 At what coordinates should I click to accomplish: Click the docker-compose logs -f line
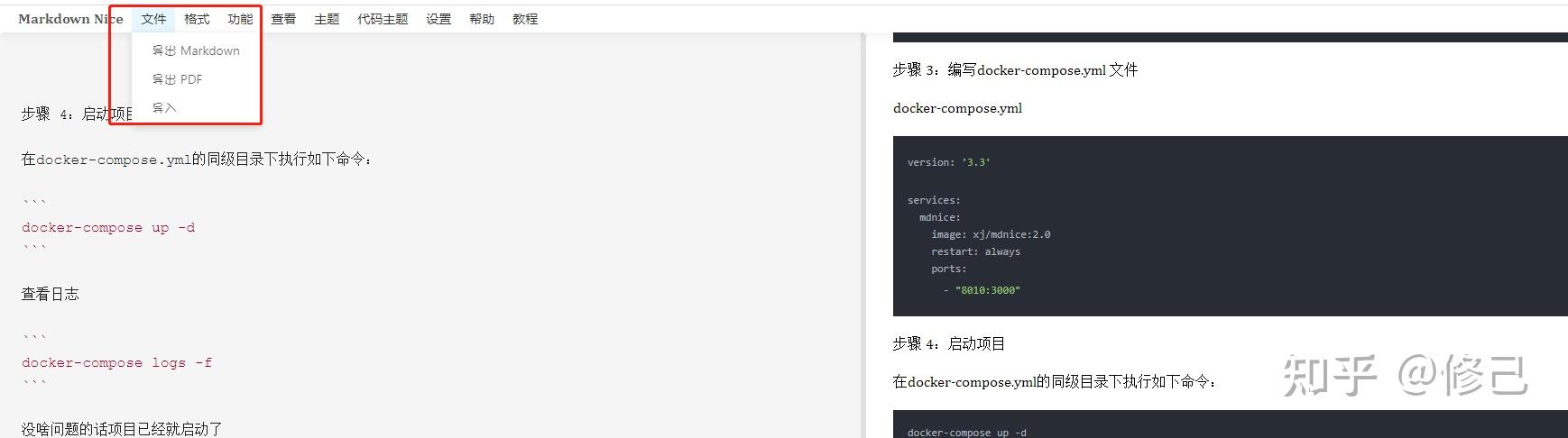point(117,362)
